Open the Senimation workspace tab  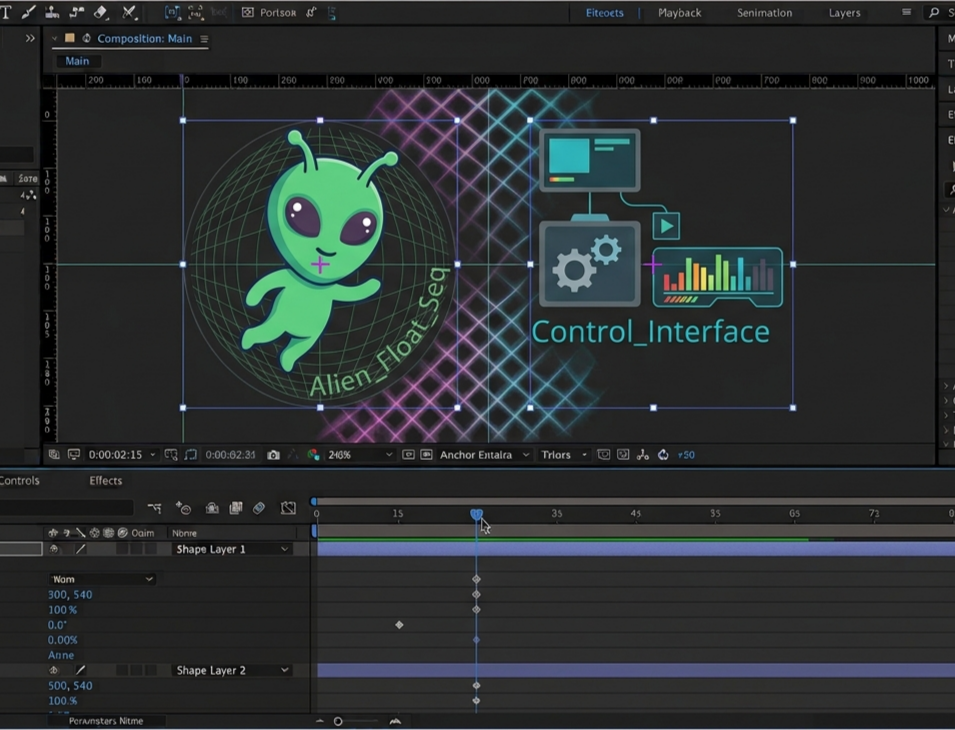tap(764, 13)
